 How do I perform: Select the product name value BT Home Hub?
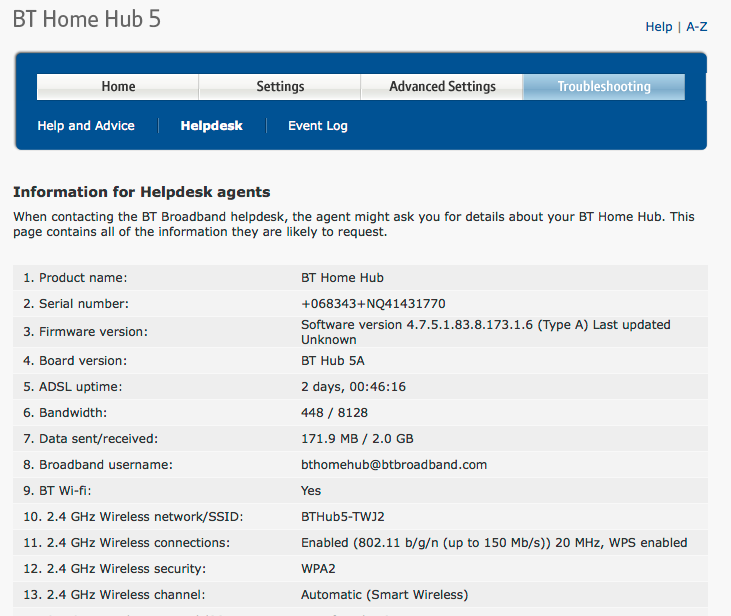point(342,278)
